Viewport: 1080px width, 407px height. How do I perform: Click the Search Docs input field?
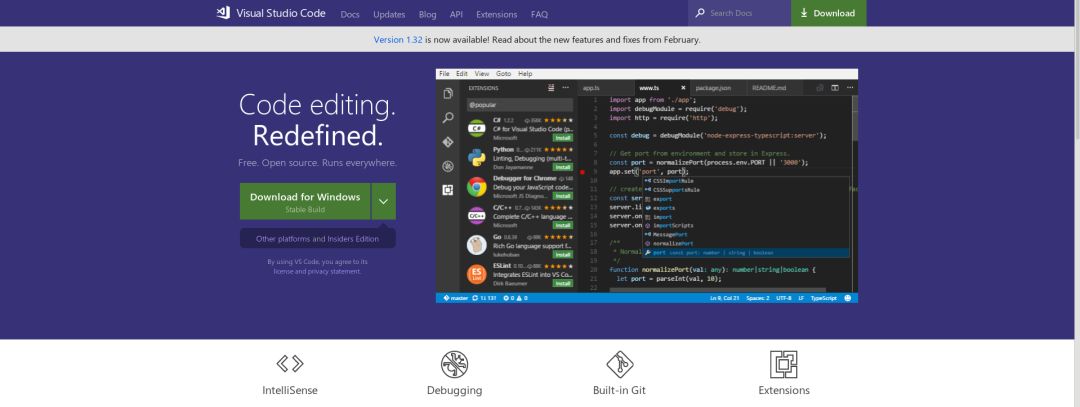tap(739, 13)
